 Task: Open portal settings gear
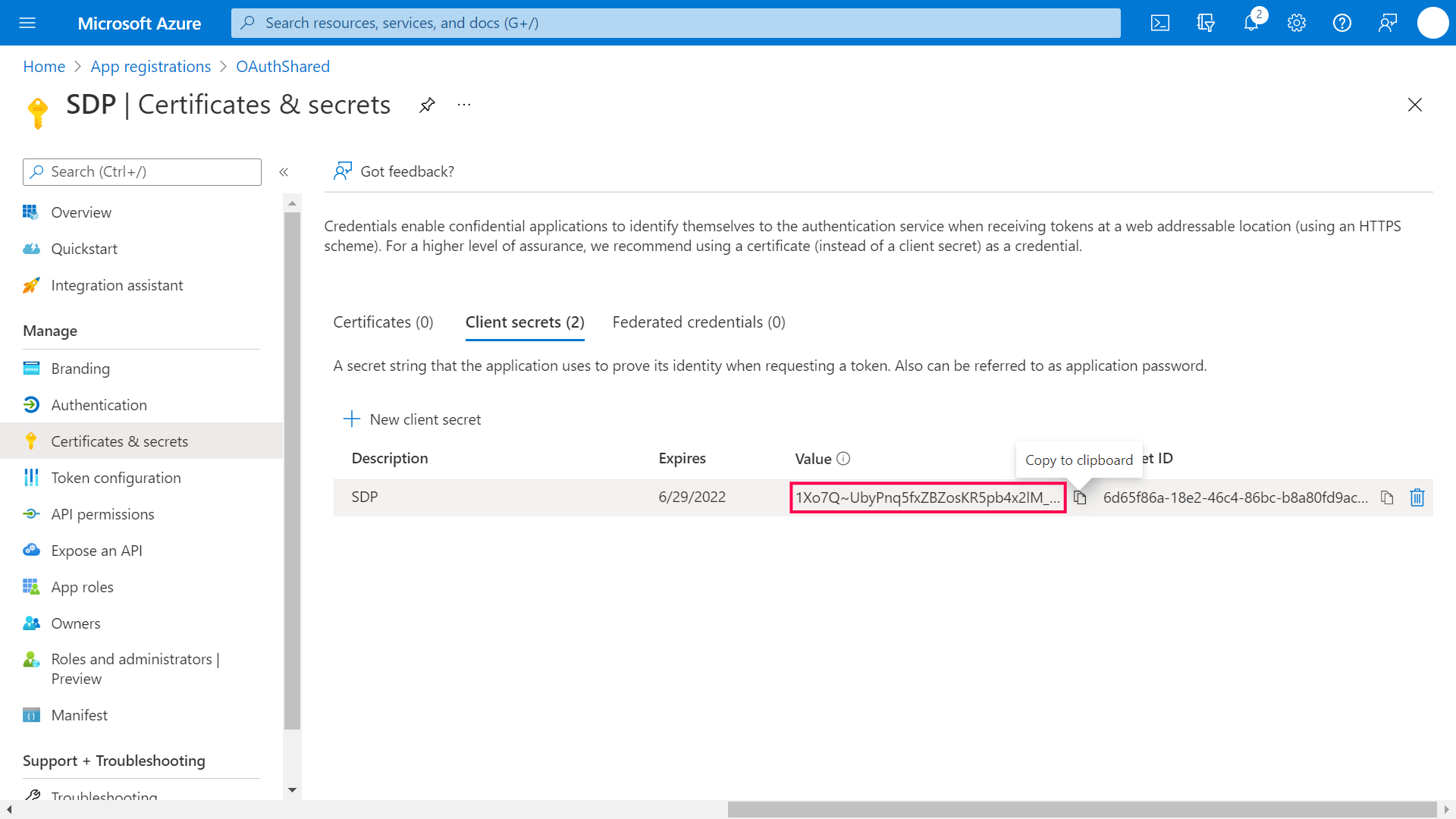[1297, 23]
